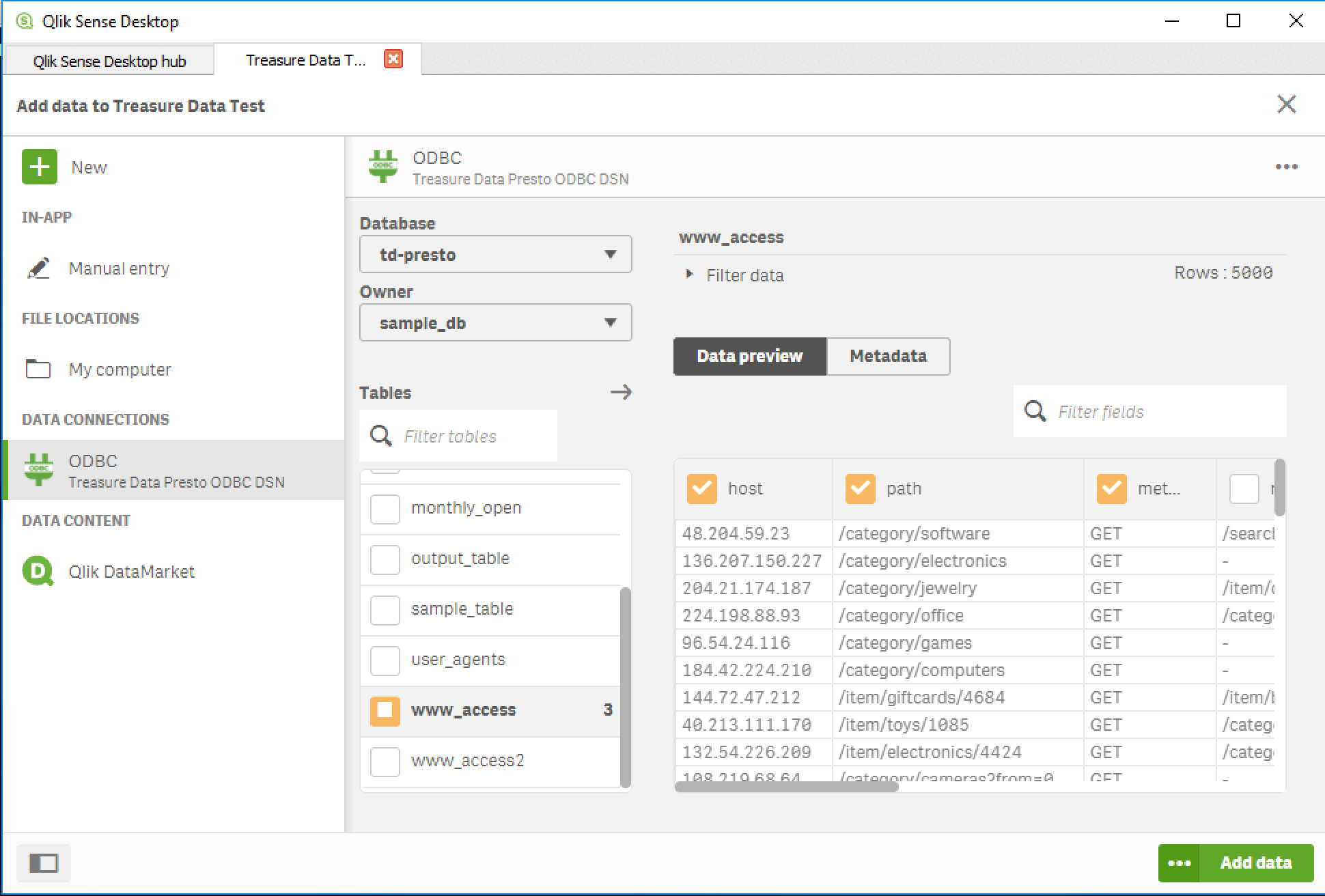Viewport: 1325px width, 896px height.
Task: Check the sample_table checkbox
Action: point(385,611)
